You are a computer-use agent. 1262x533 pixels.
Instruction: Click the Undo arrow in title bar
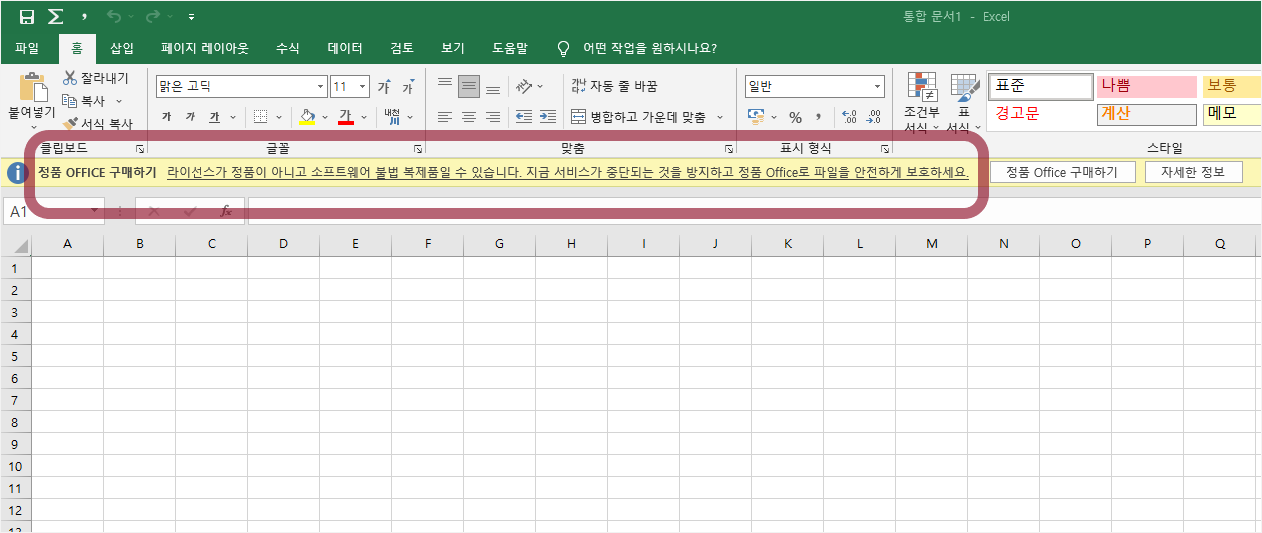coord(113,17)
